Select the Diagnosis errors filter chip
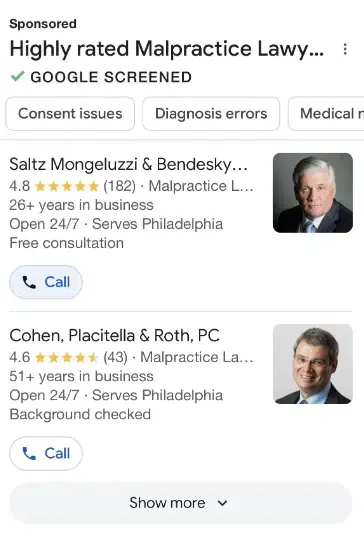Screen dimensions: 364x536 click(211, 113)
